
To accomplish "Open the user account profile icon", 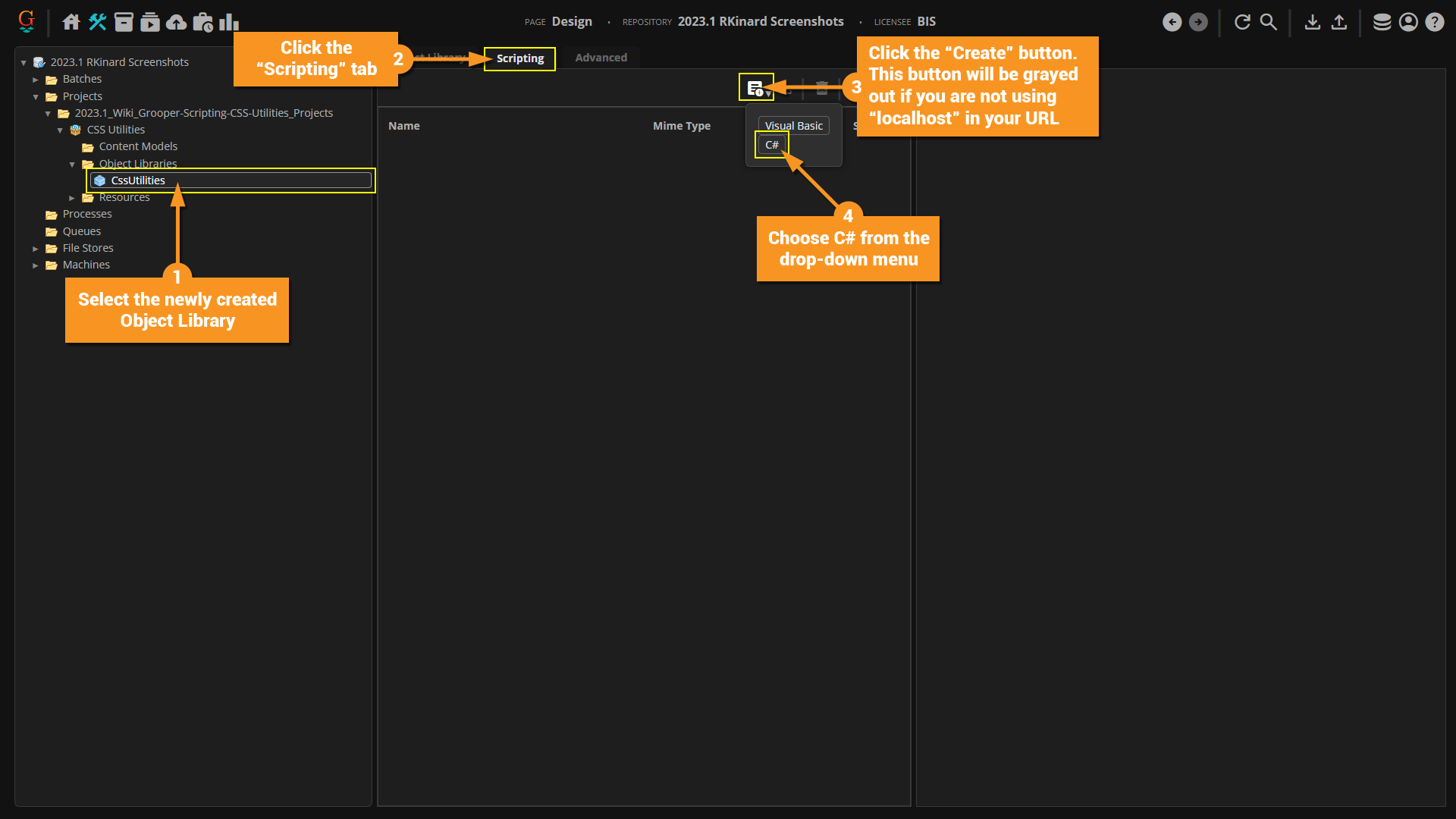I will 1408,22.
